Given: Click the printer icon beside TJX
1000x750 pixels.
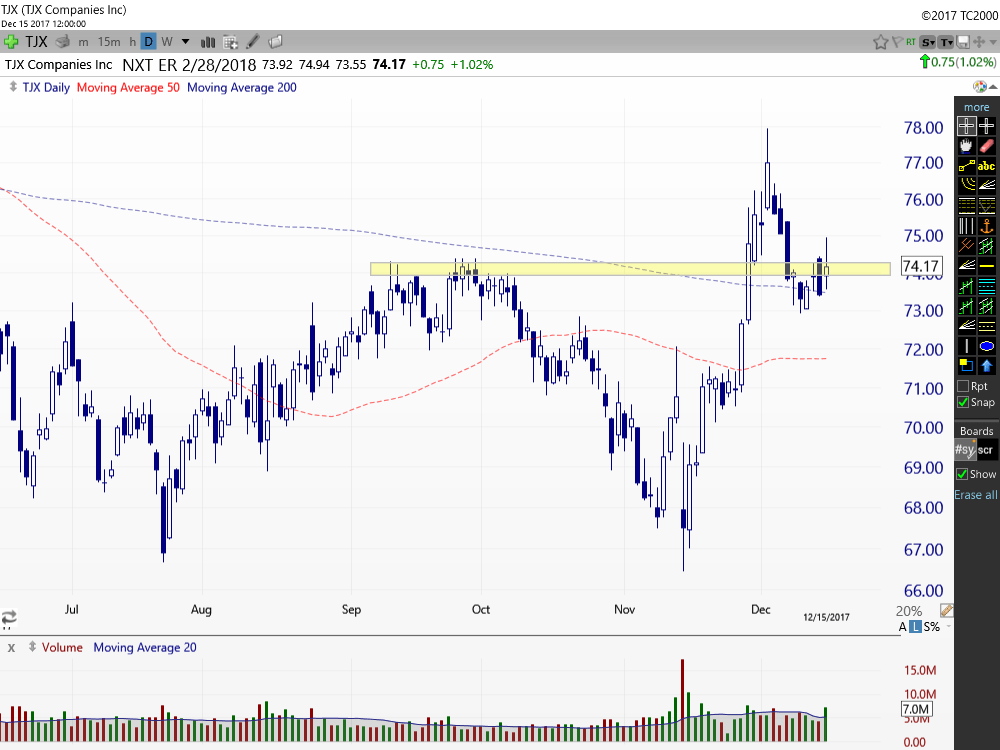Looking at the screenshot, I should tap(60, 42).
